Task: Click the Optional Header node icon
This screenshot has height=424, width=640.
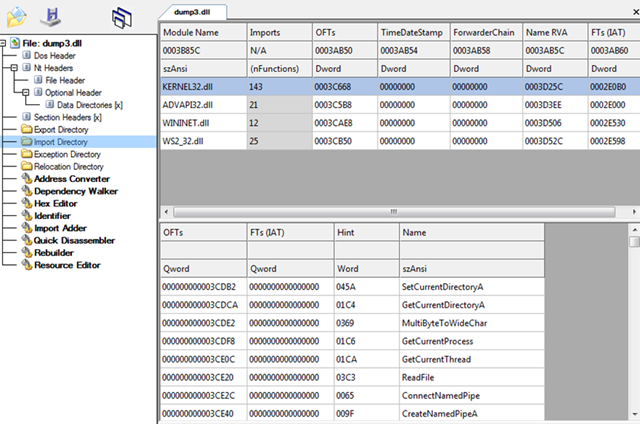Action: tap(38, 92)
